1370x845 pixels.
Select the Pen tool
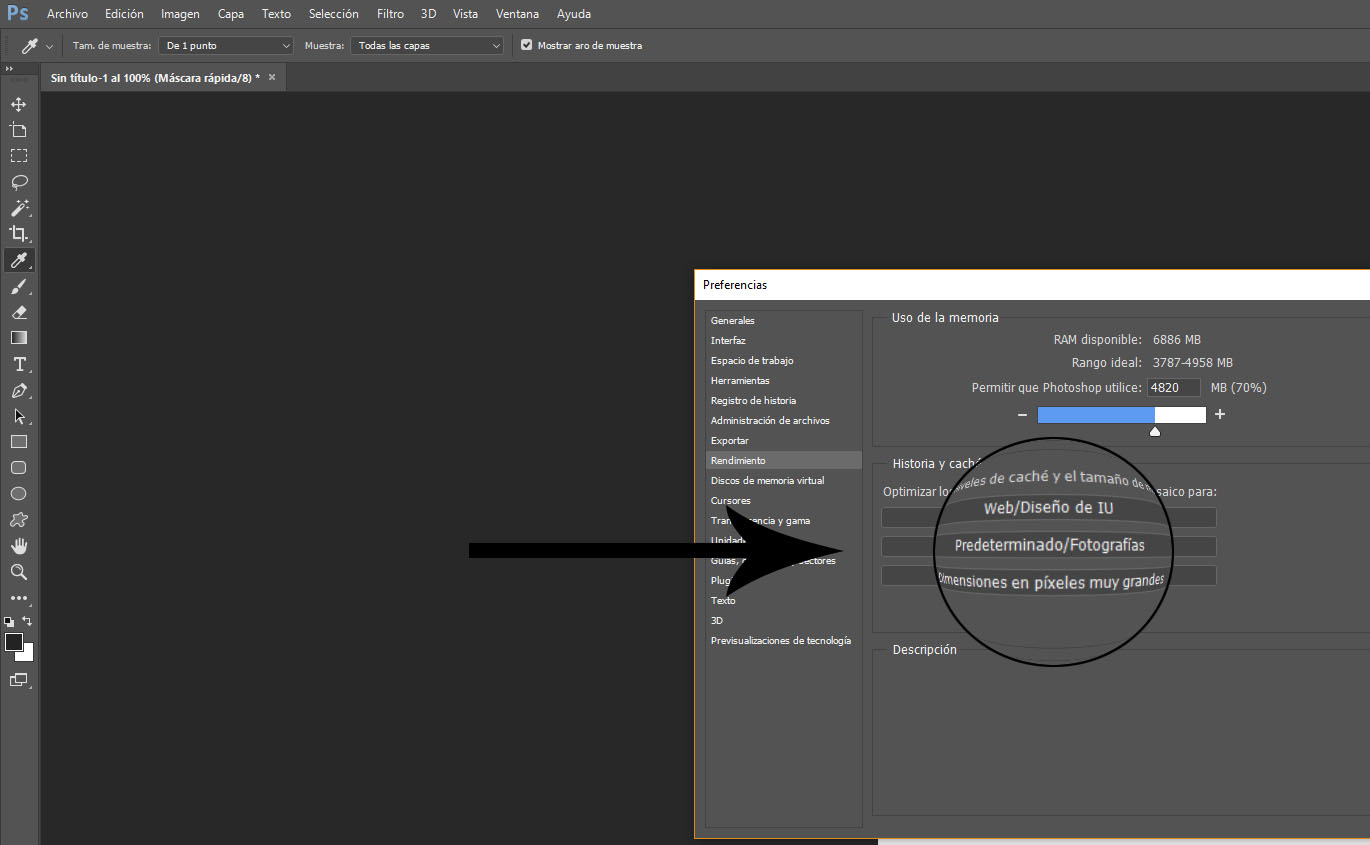[x=19, y=390]
